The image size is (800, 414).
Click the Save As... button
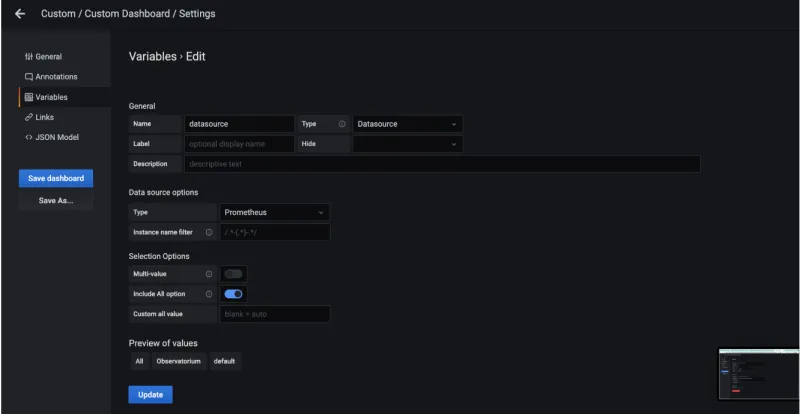pyautogui.click(x=56, y=201)
